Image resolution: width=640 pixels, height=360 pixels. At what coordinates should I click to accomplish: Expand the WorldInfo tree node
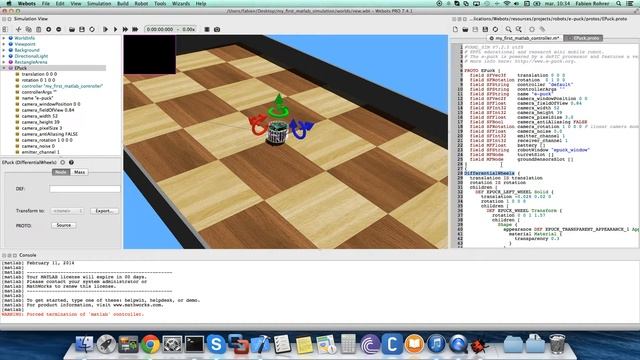(x=4, y=38)
